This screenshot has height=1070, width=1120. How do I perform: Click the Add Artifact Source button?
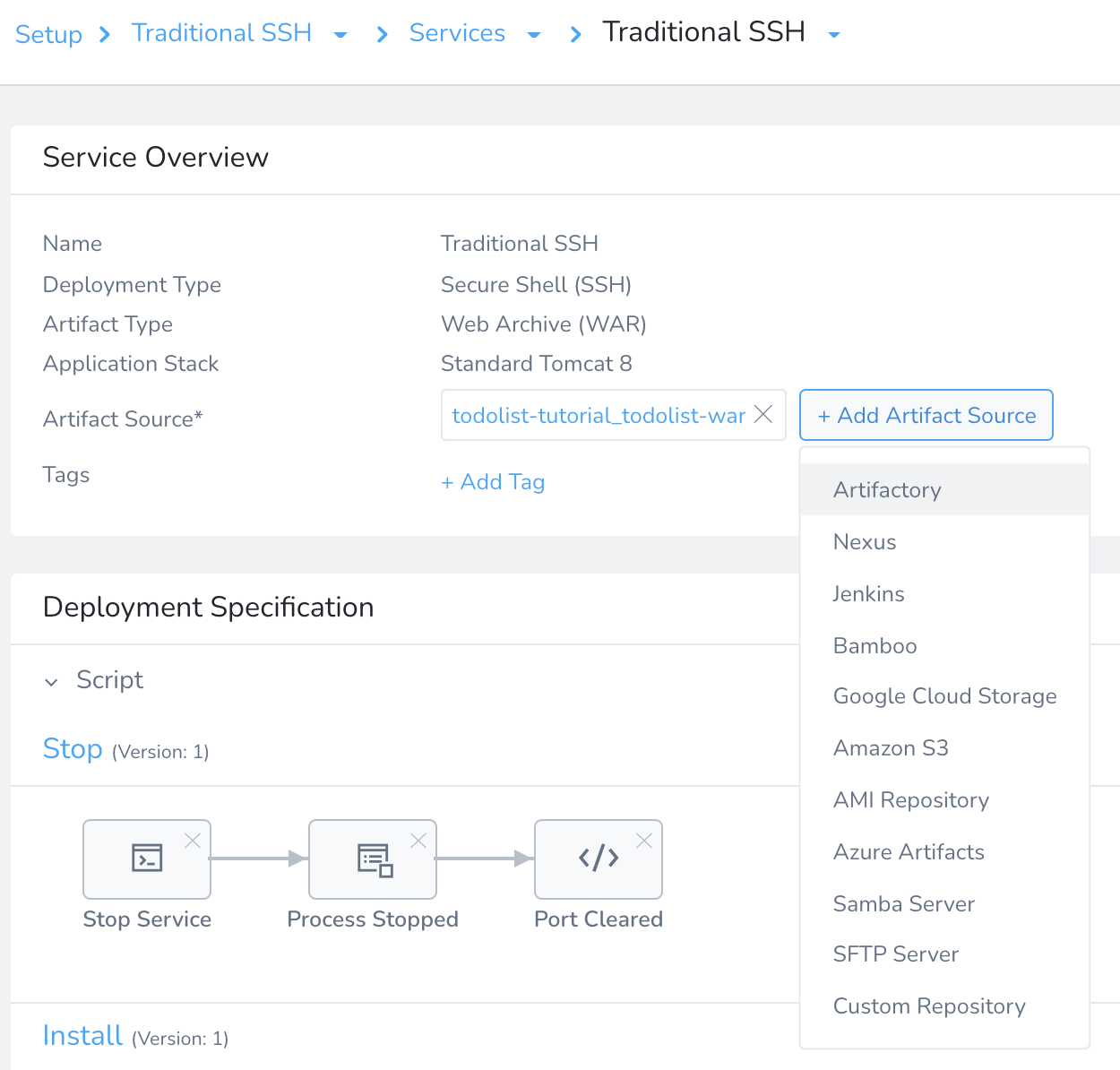point(926,415)
